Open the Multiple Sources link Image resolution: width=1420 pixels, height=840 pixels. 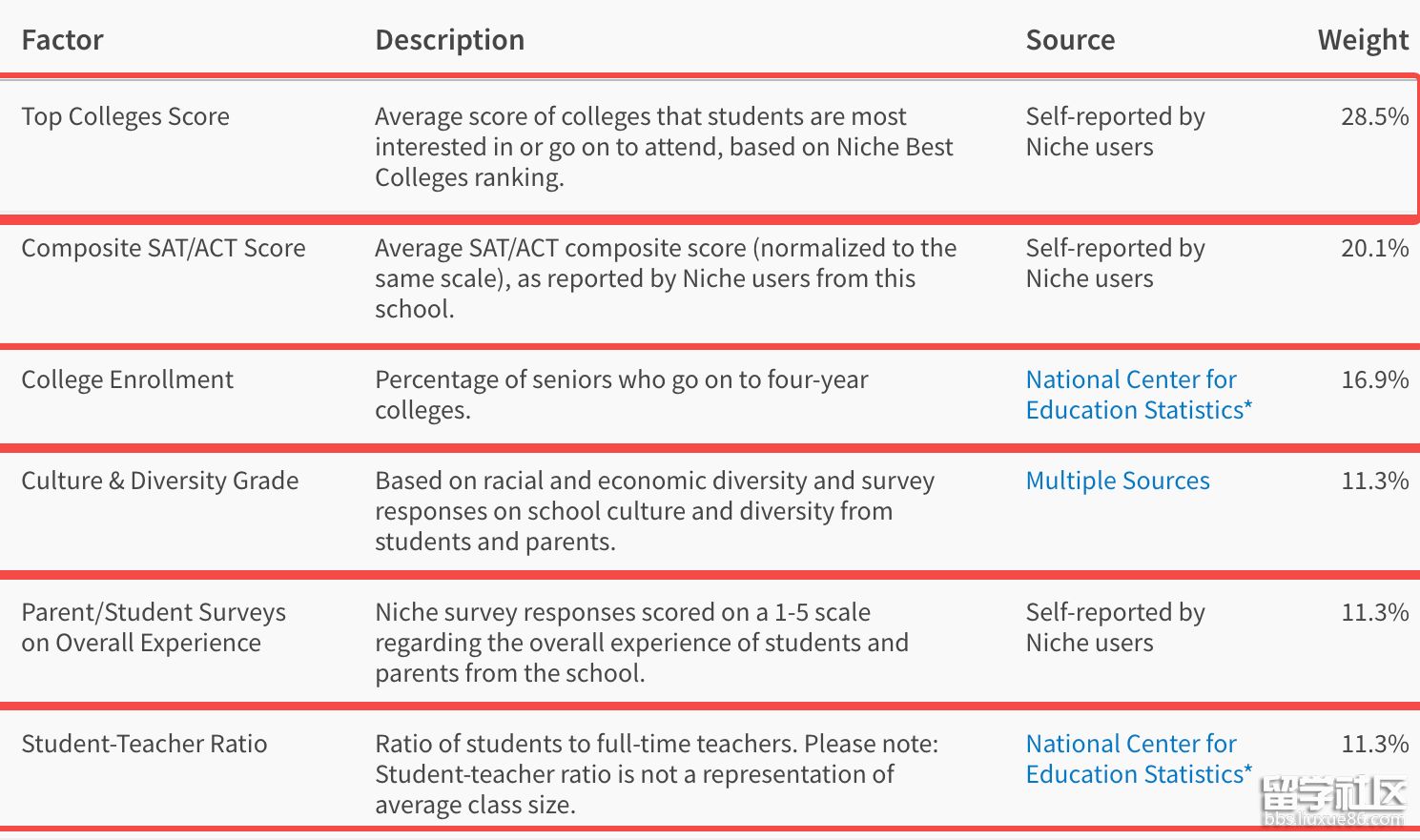coord(1117,481)
